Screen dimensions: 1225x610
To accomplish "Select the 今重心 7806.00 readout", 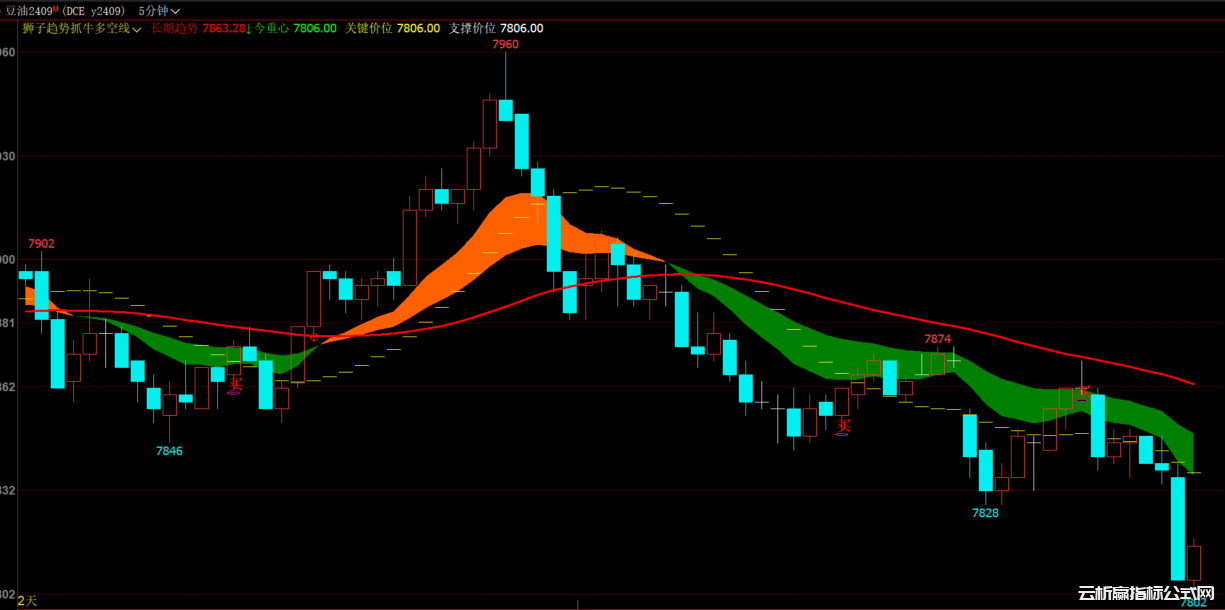I will tap(295, 28).
